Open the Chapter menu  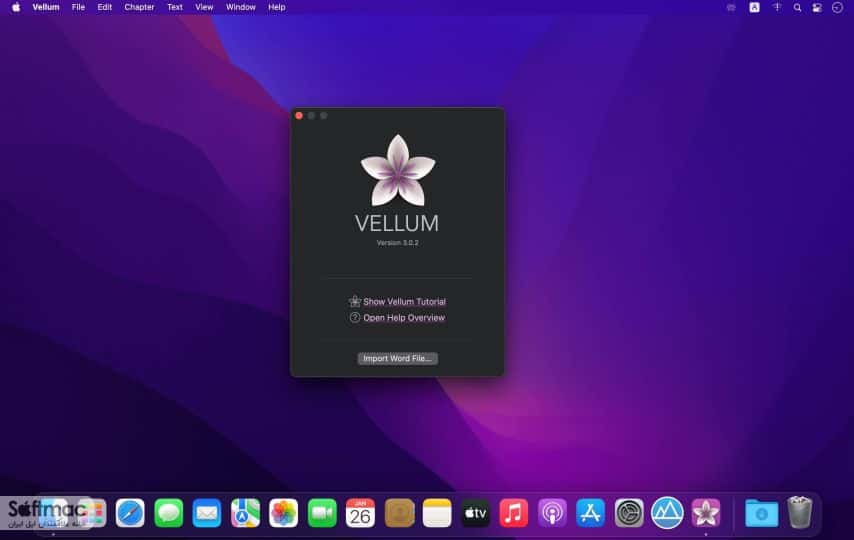click(139, 7)
